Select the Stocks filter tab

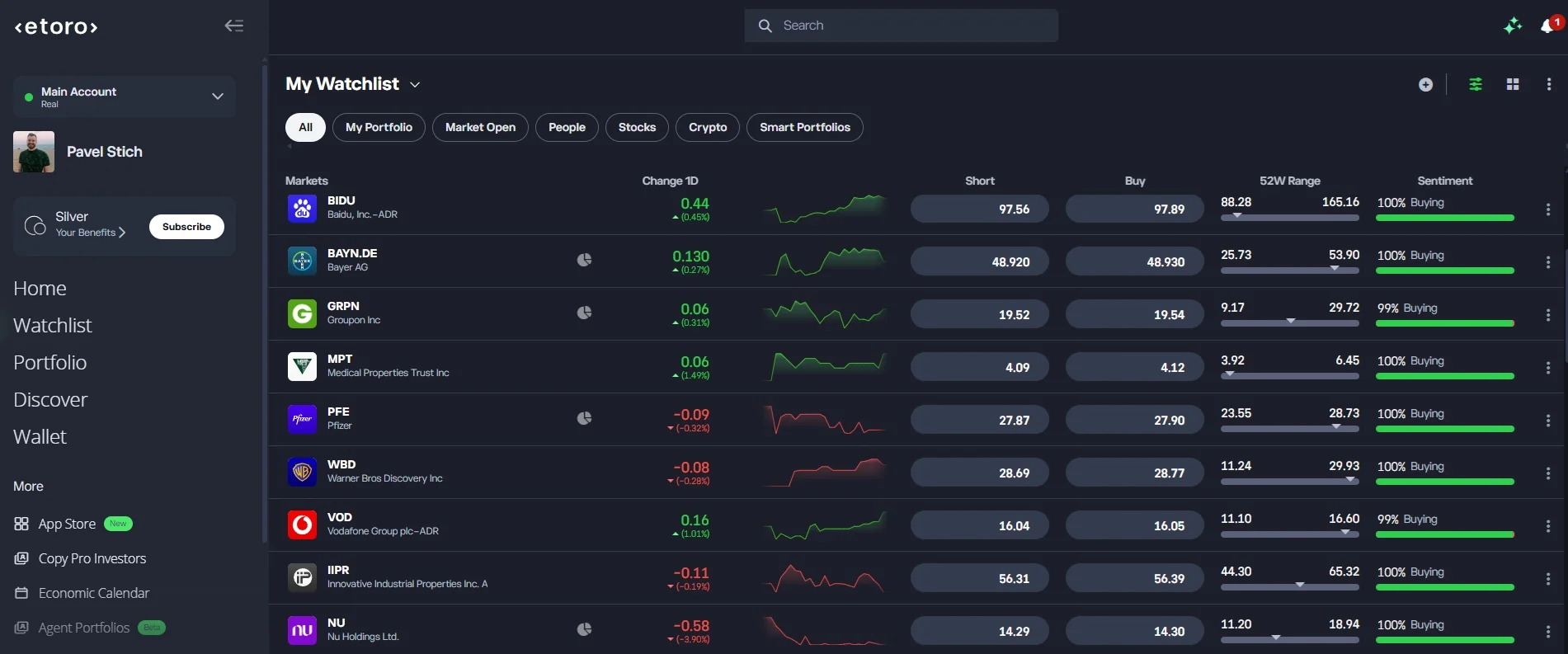pos(637,127)
